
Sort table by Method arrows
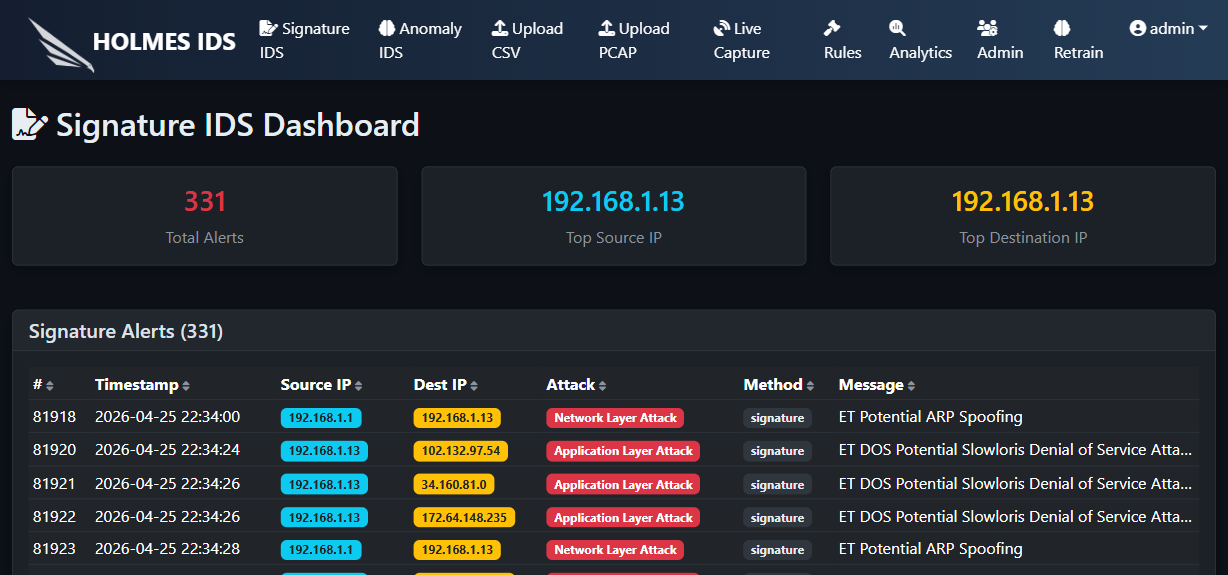(x=810, y=386)
